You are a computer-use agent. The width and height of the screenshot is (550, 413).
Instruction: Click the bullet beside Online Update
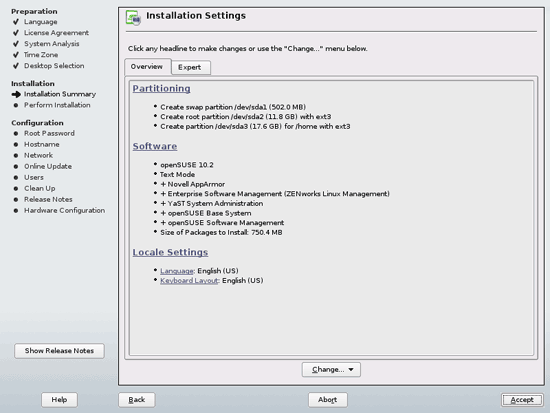point(16,166)
